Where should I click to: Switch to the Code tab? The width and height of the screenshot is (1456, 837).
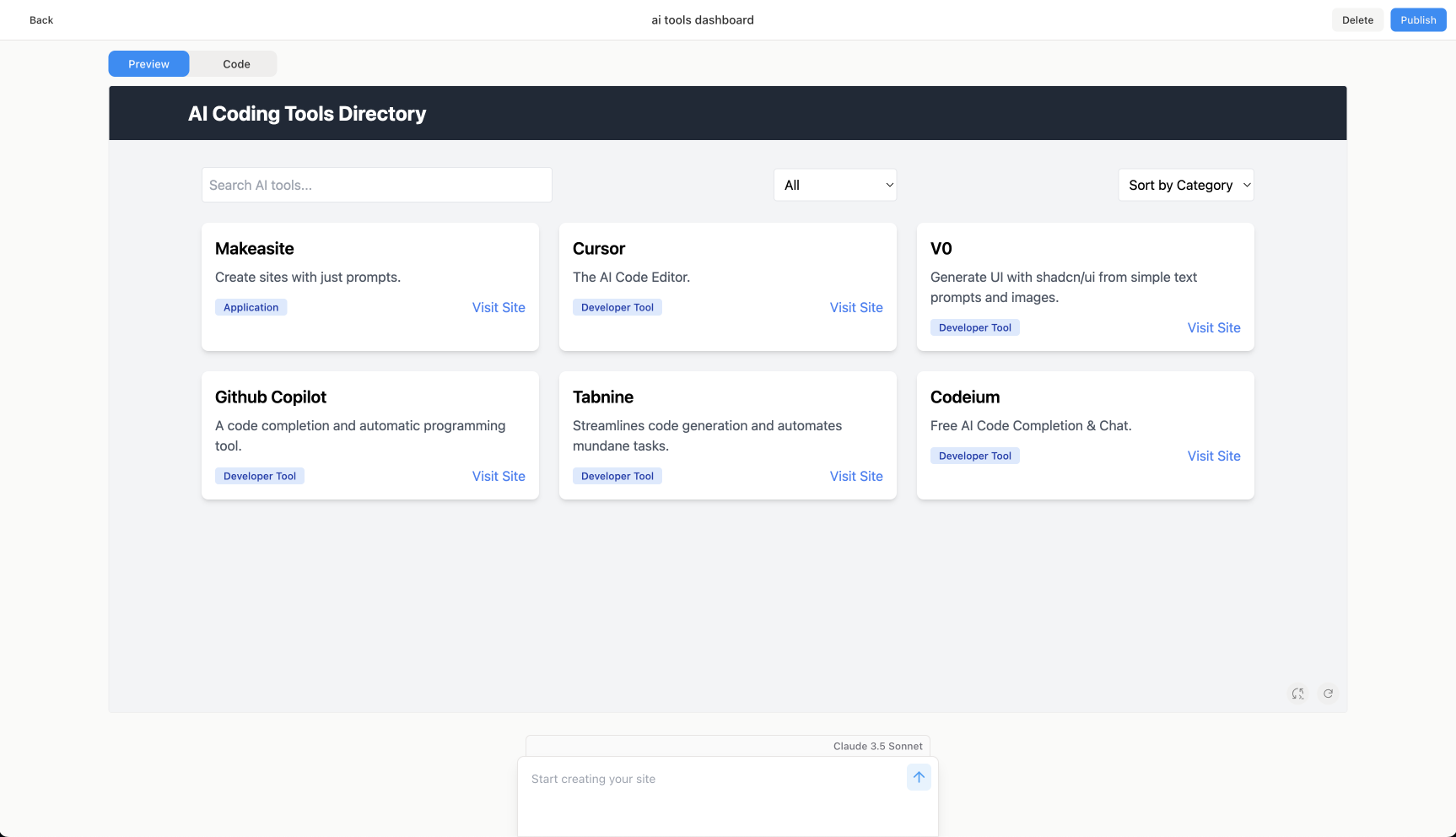coord(236,64)
